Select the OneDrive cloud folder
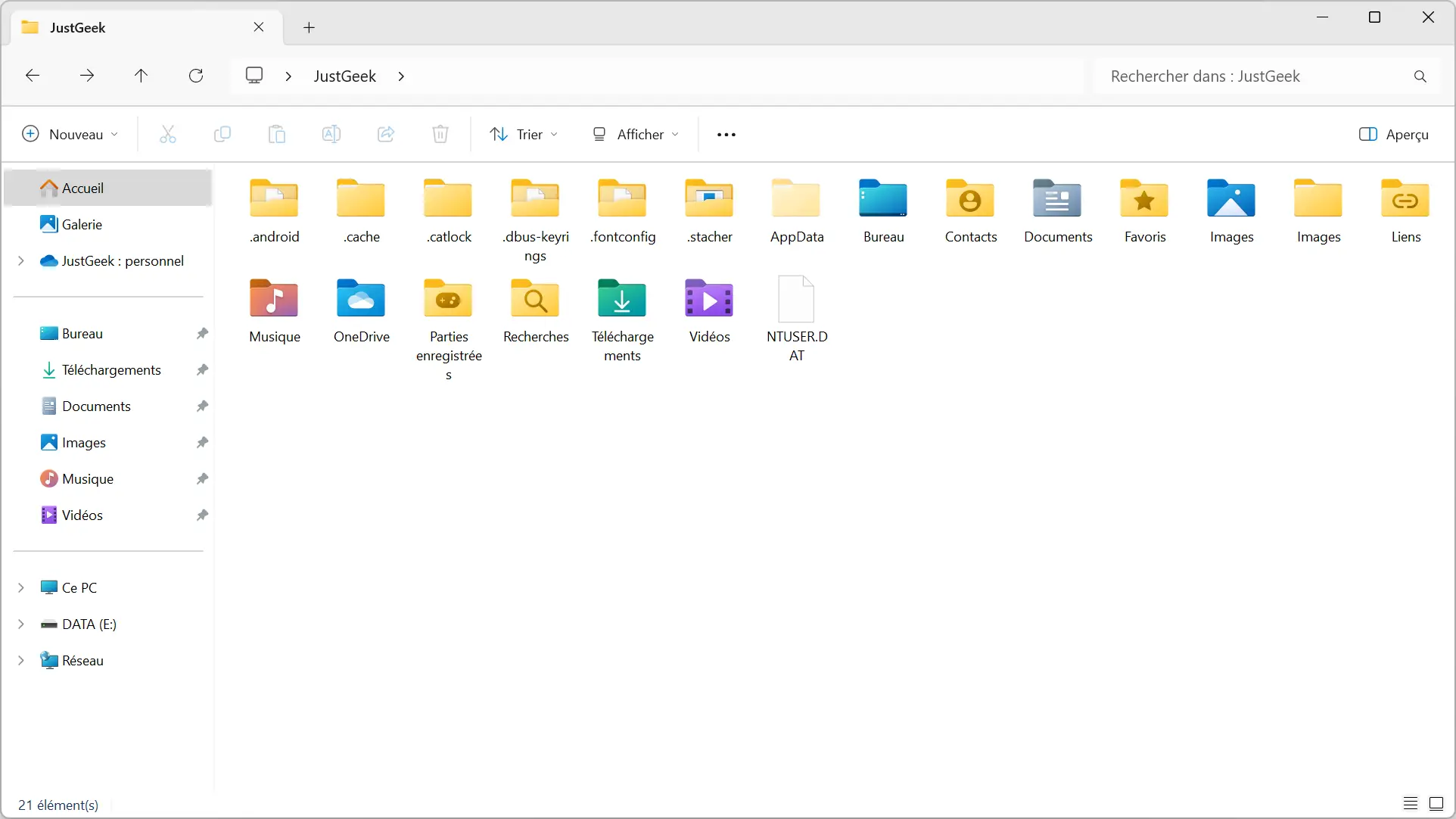The width and height of the screenshot is (1456, 819). pyautogui.click(x=362, y=311)
